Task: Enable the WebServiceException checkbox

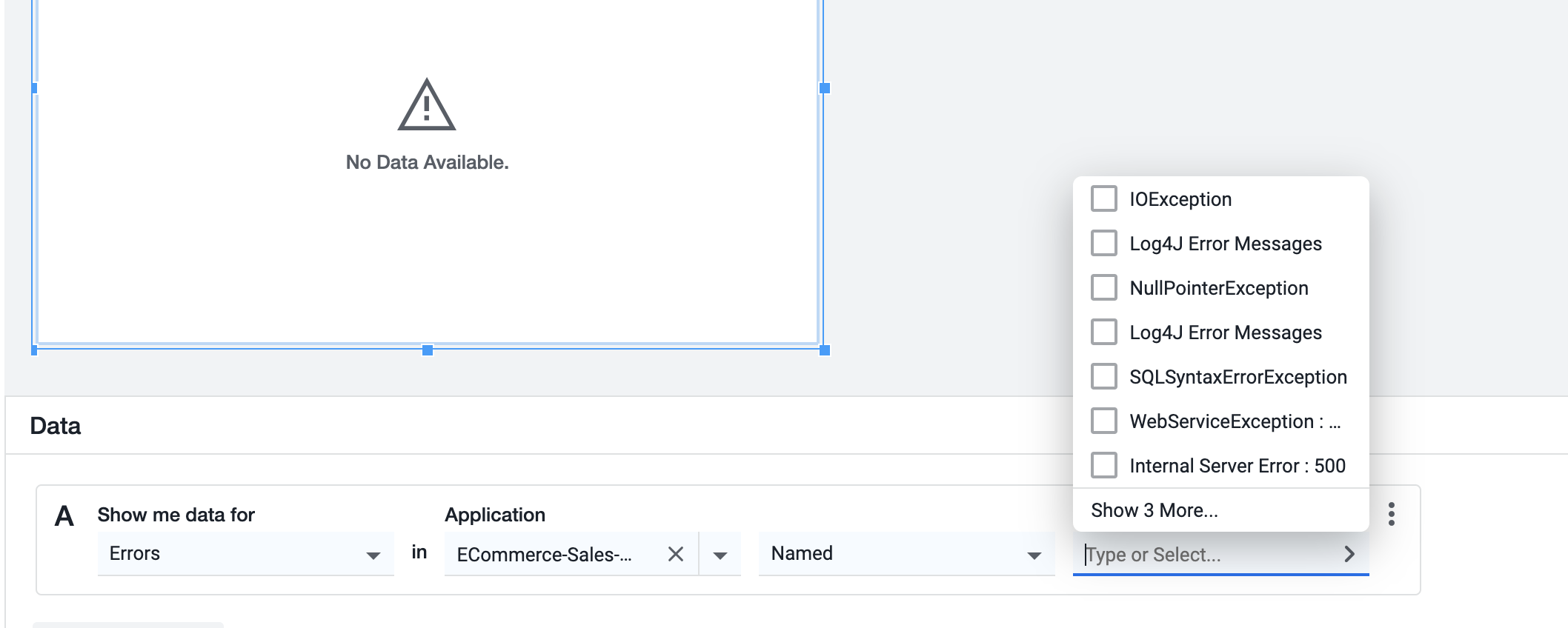Action: coord(1103,421)
